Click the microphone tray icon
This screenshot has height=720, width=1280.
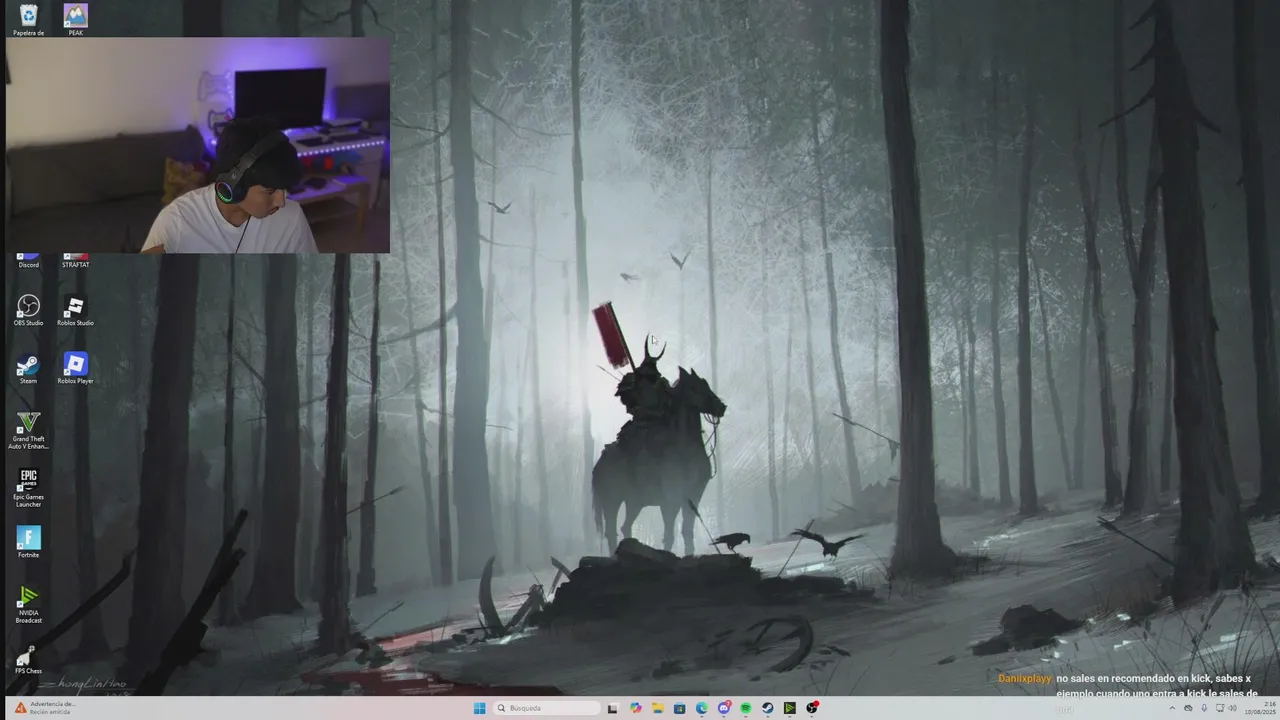[1204, 708]
